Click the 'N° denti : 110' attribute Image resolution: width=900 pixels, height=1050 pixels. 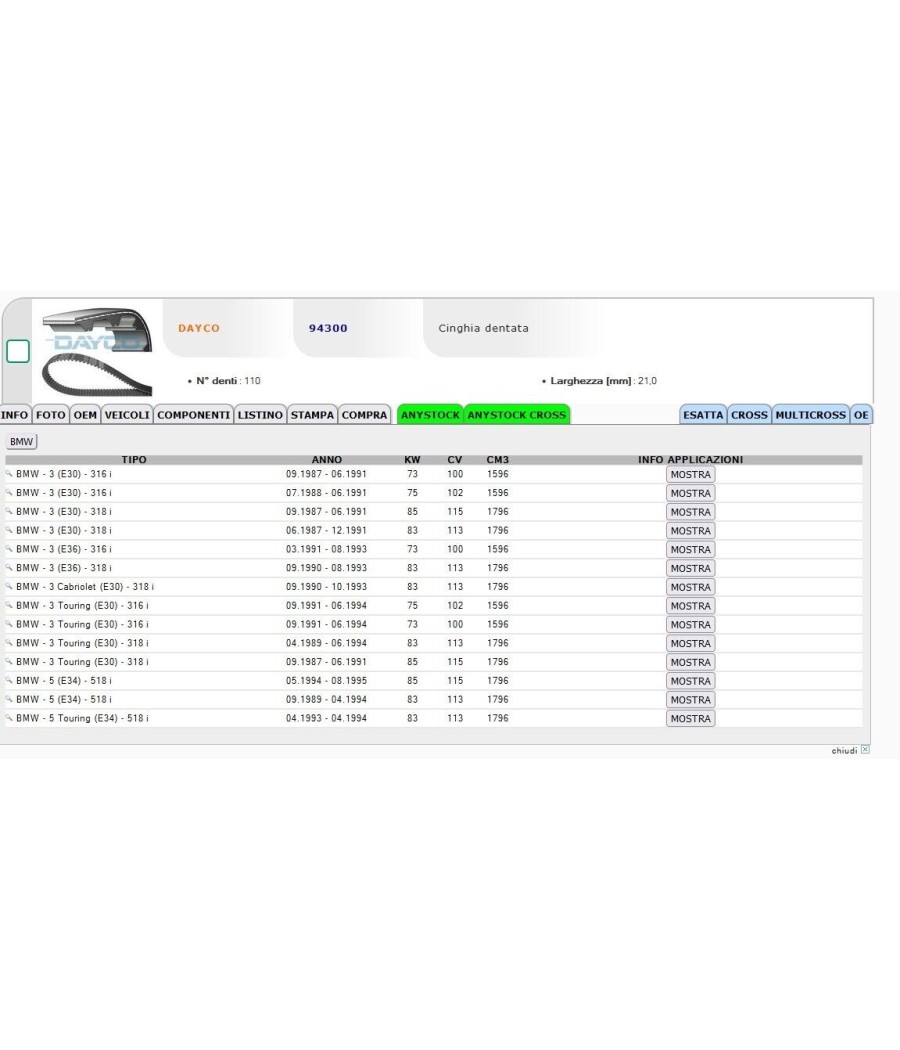pyautogui.click(x=224, y=380)
